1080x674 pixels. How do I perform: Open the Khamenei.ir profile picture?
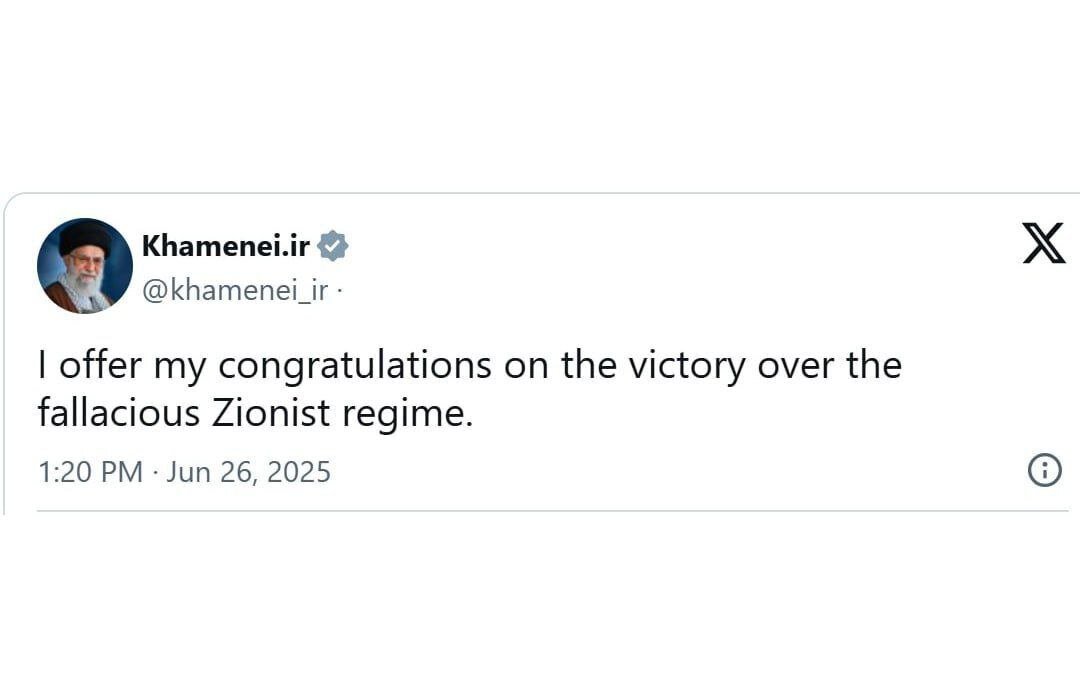[x=85, y=266]
